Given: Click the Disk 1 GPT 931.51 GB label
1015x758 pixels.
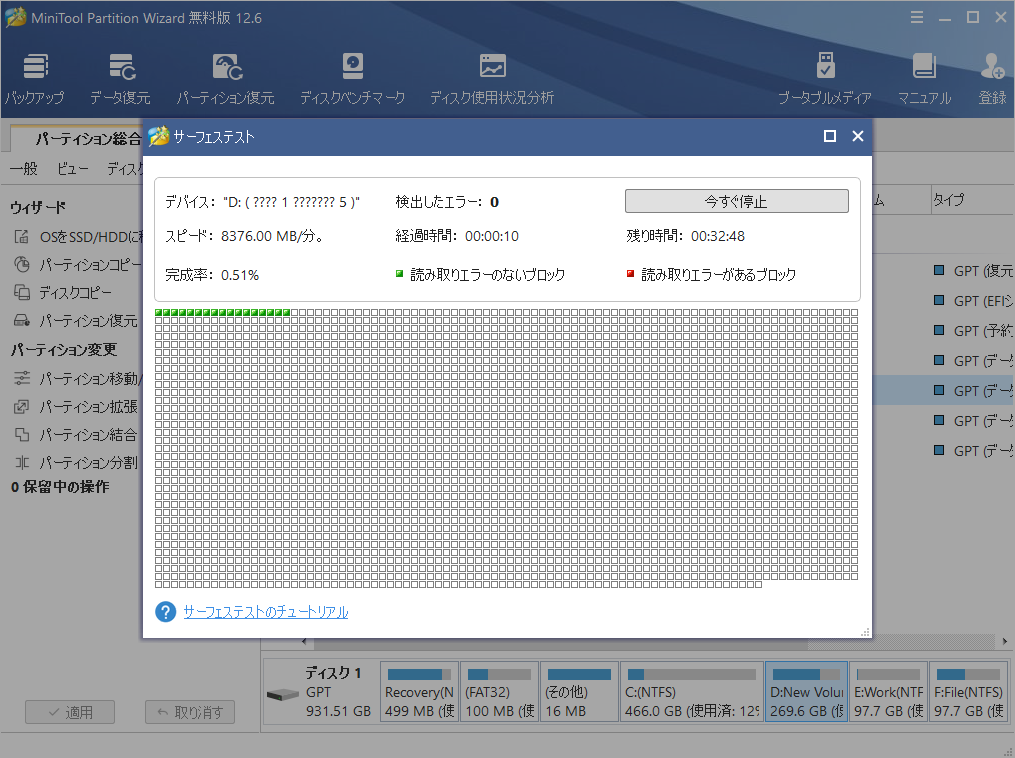Looking at the screenshot, I should click(x=338, y=692).
